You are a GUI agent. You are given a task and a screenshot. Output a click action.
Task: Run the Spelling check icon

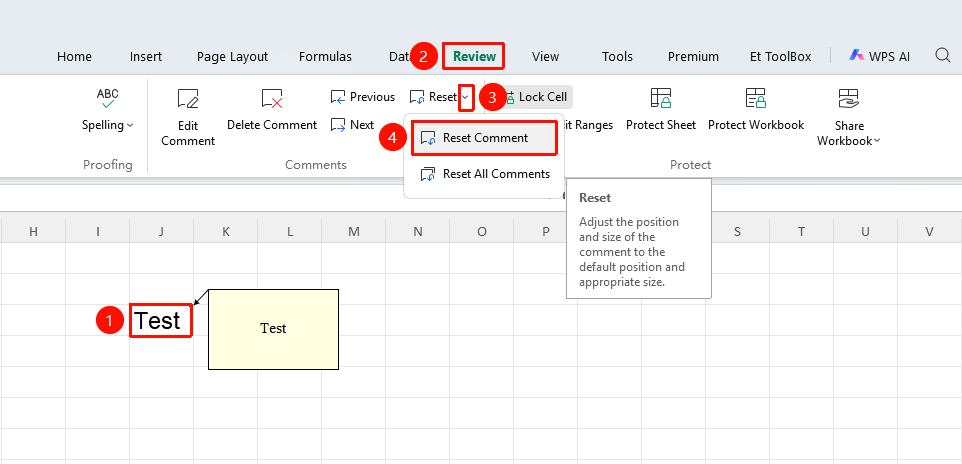pyautogui.click(x=108, y=98)
